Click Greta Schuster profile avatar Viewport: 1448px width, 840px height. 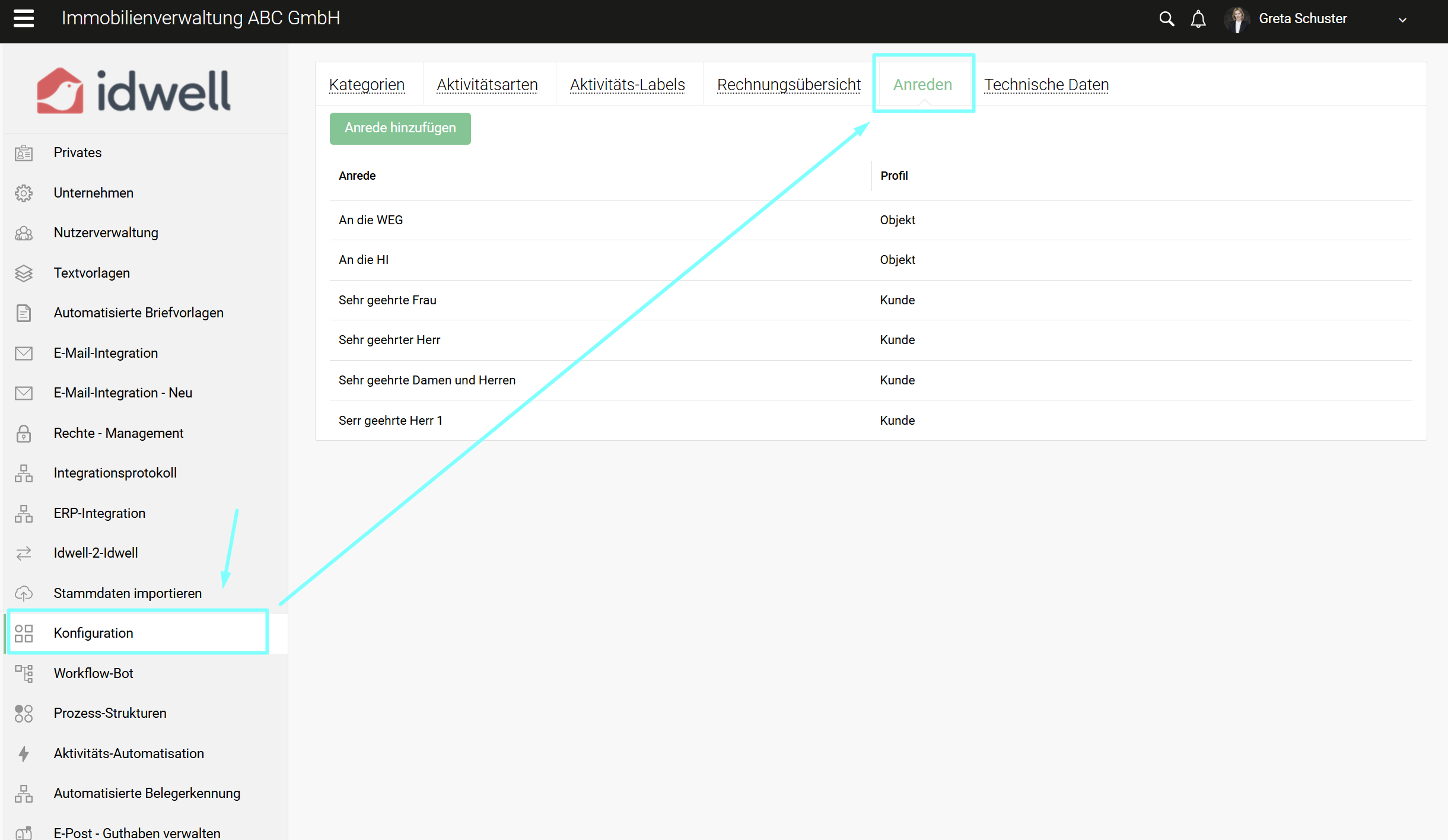(1237, 19)
